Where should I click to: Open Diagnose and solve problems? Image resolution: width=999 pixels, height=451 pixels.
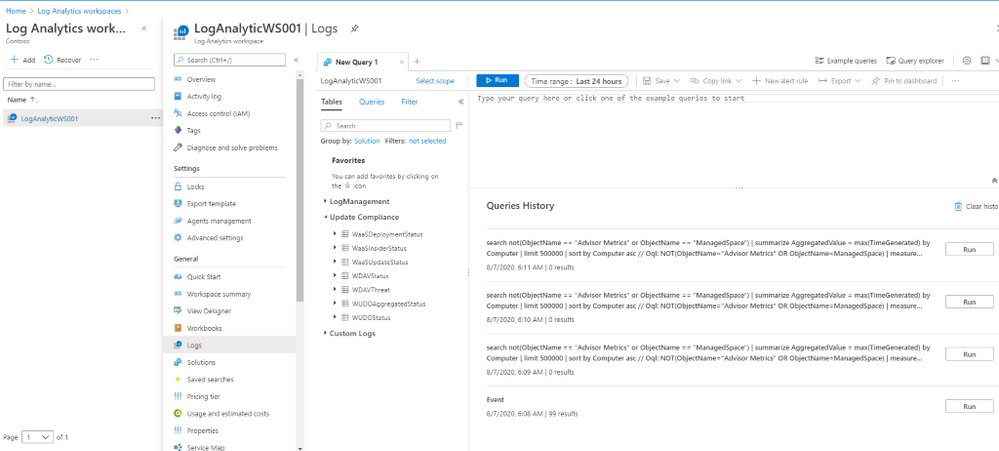[x=233, y=148]
